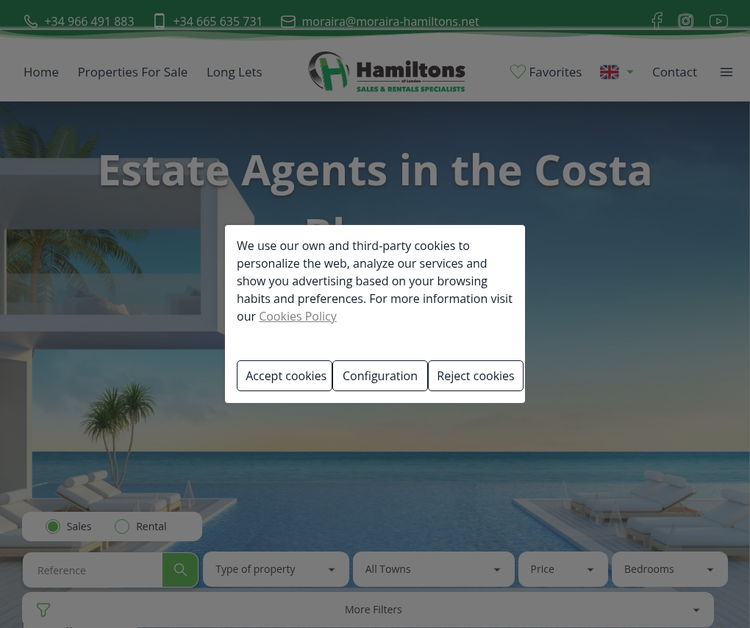Viewport: 750px width, 628px height.
Task: Expand the Type of property dropdown
Action: pyautogui.click(x=276, y=569)
